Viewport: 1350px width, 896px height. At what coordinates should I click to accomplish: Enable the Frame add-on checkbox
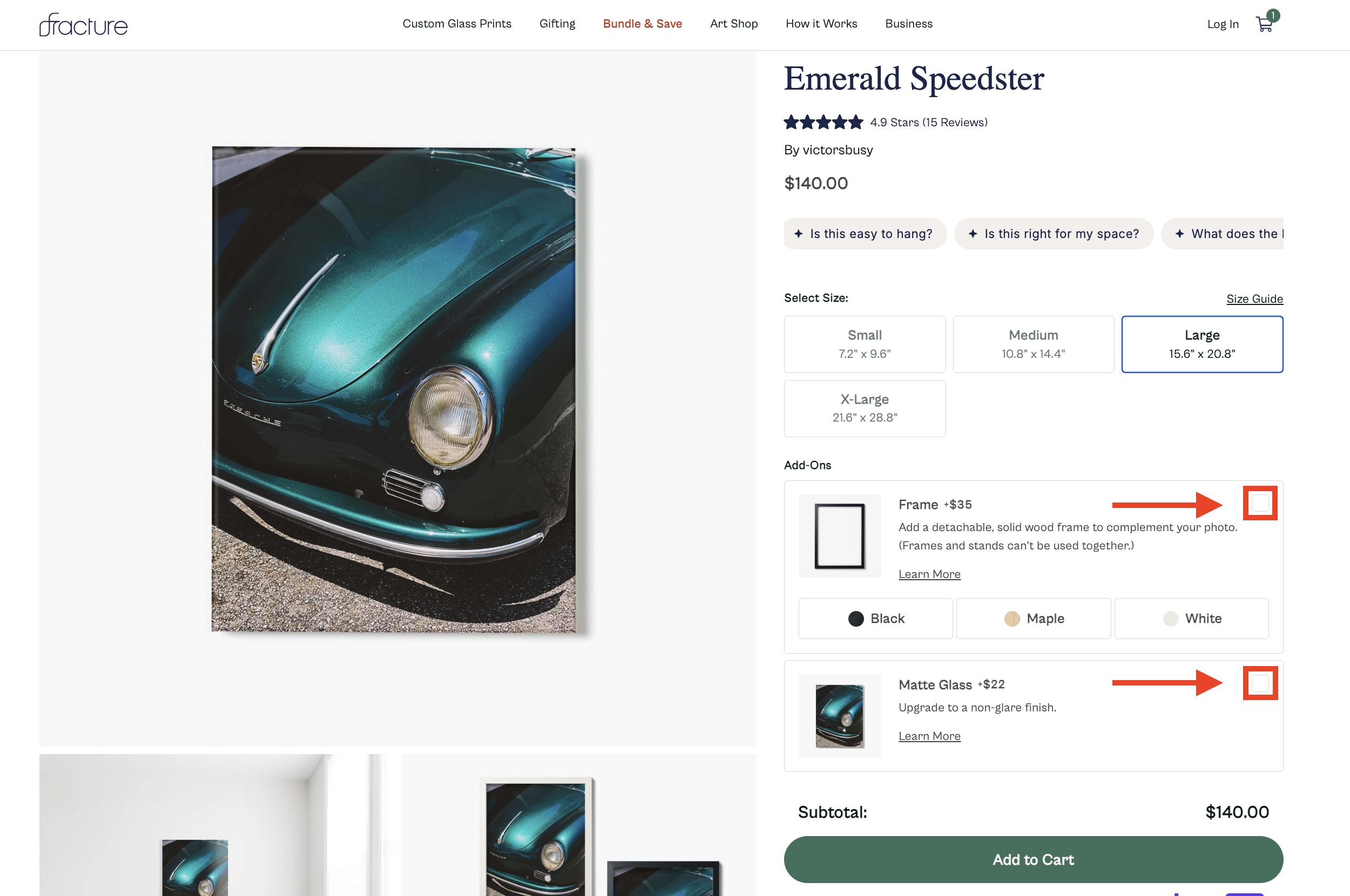pyautogui.click(x=1260, y=503)
